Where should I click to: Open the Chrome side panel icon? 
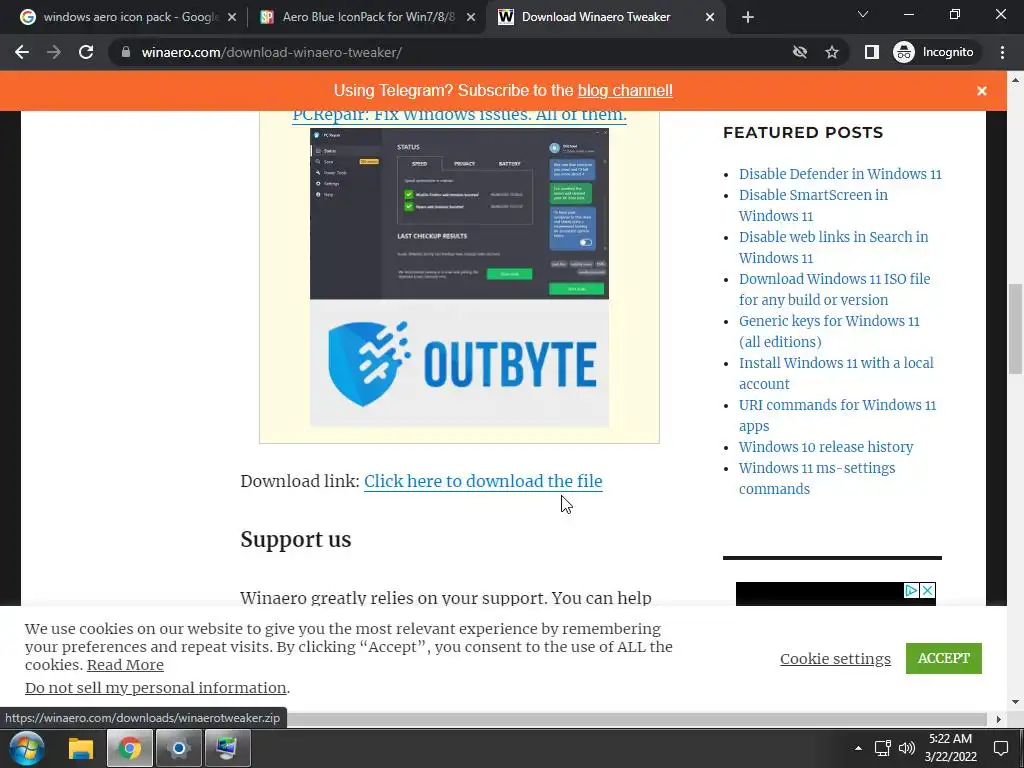(871, 52)
